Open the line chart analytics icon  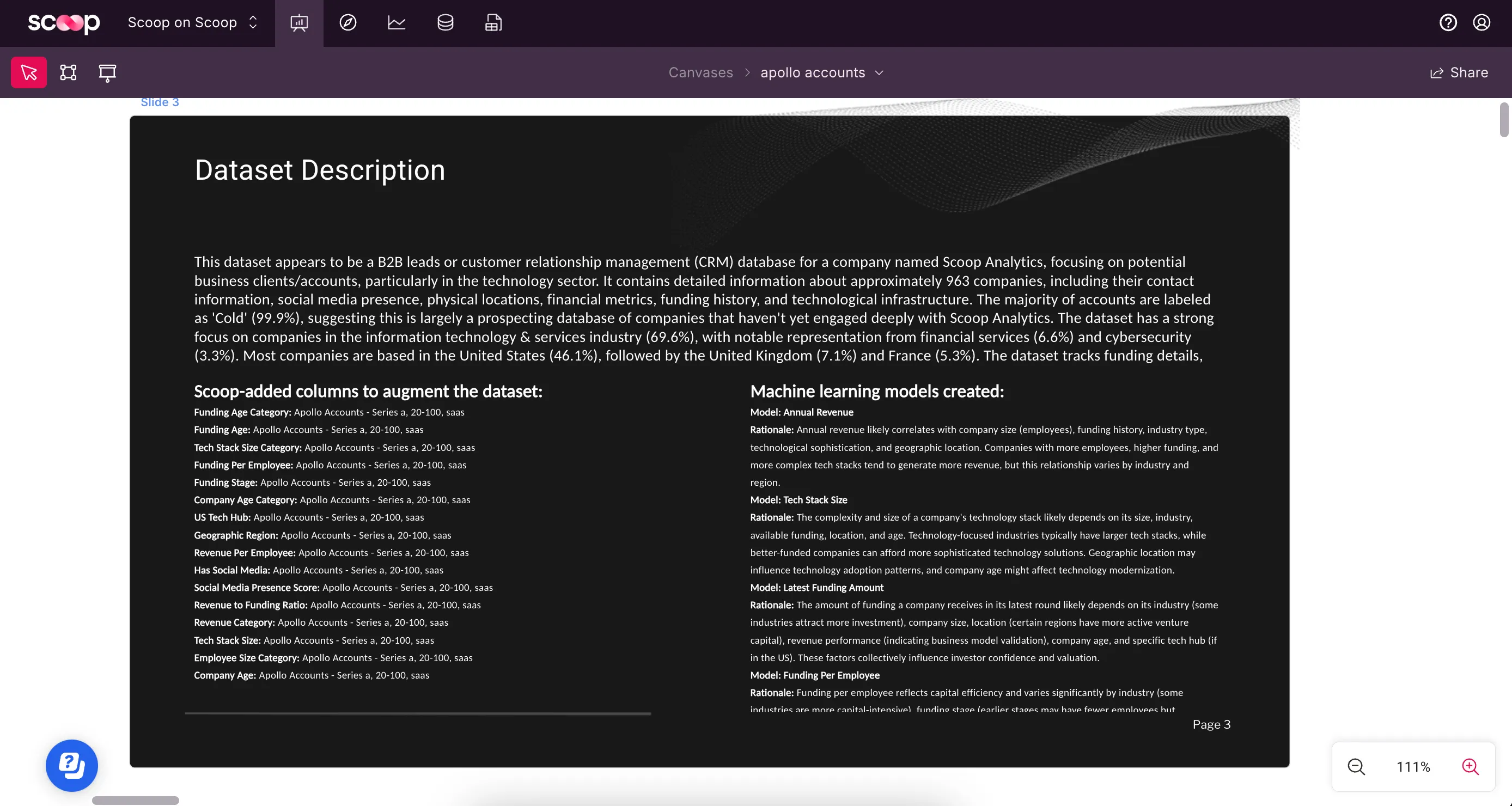[x=396, y=23]
